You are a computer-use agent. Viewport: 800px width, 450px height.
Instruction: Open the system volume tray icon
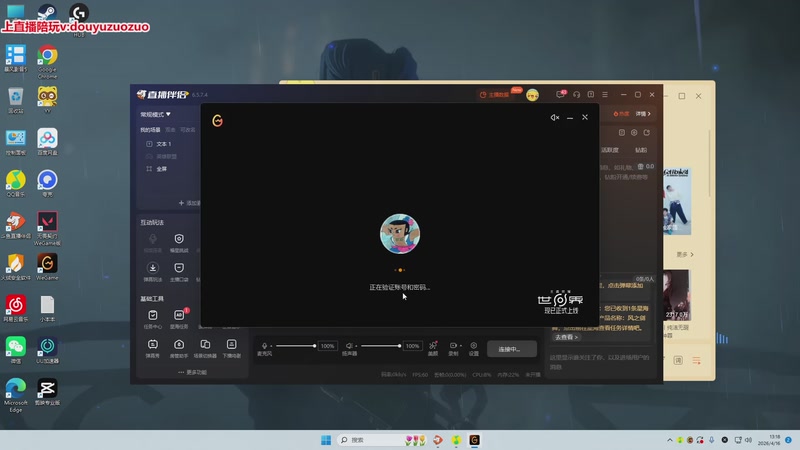point(748,440)
